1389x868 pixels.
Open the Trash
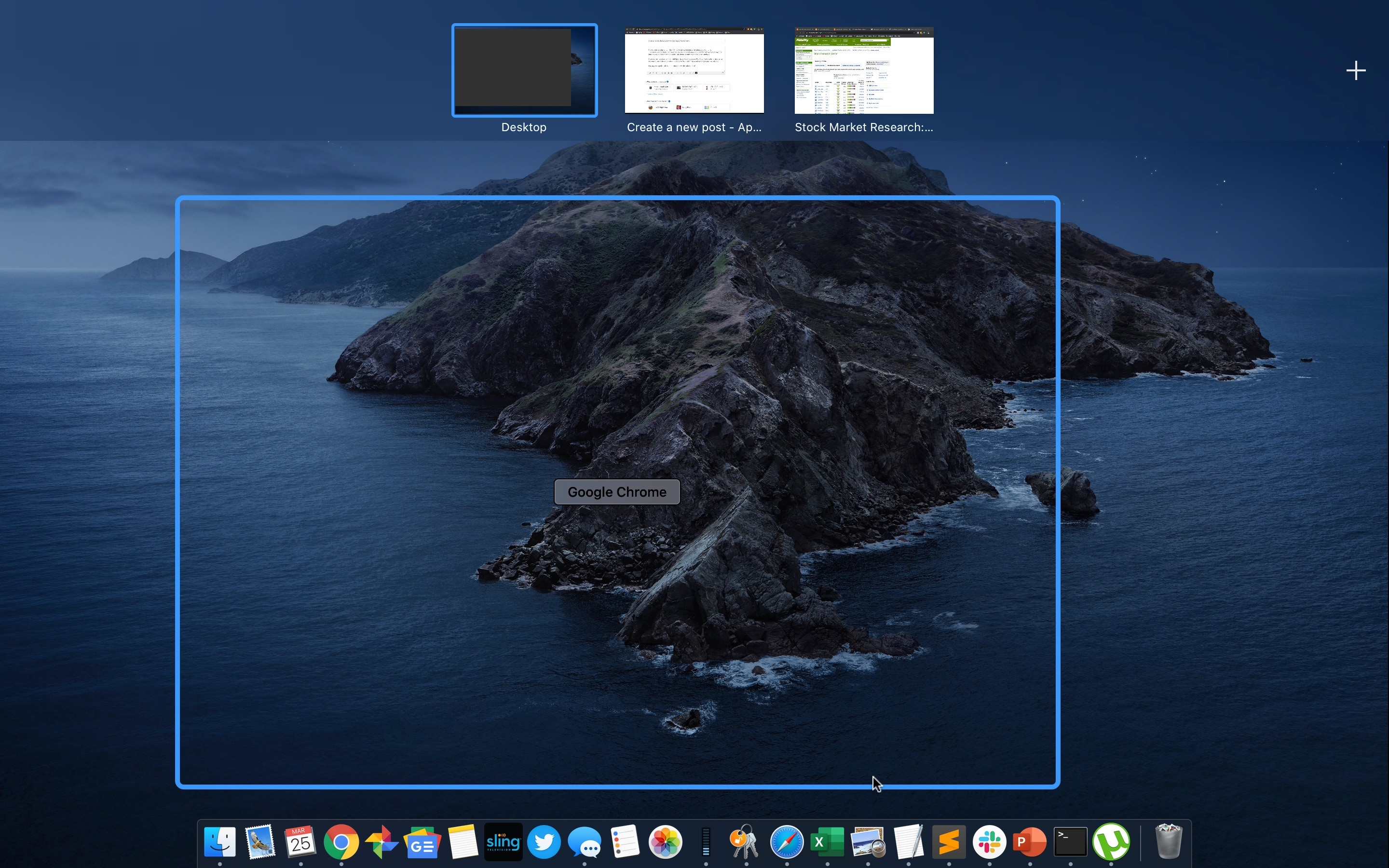click(1168, 841)
